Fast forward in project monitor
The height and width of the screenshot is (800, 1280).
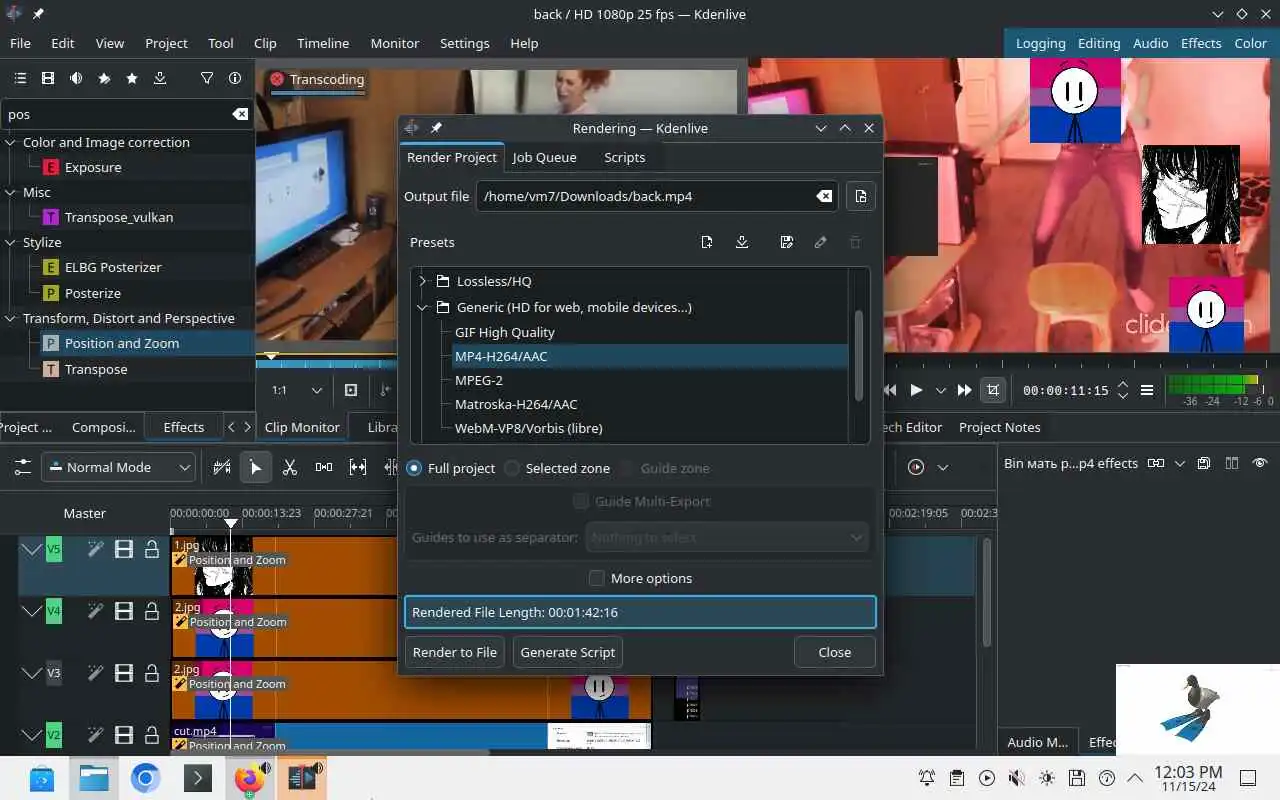tap(964, 390)
